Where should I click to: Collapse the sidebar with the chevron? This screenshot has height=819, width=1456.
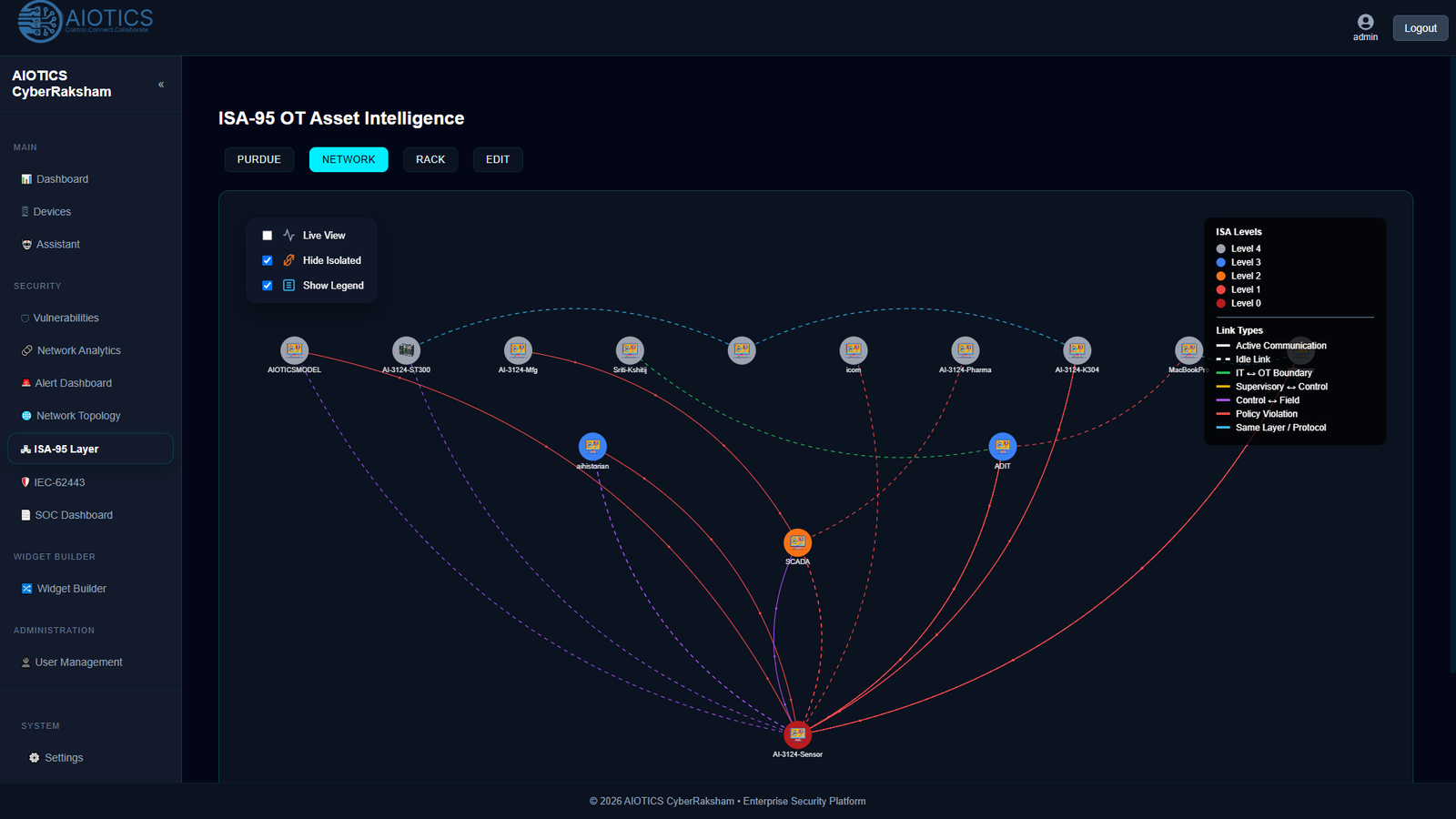[x=161, y=84]
